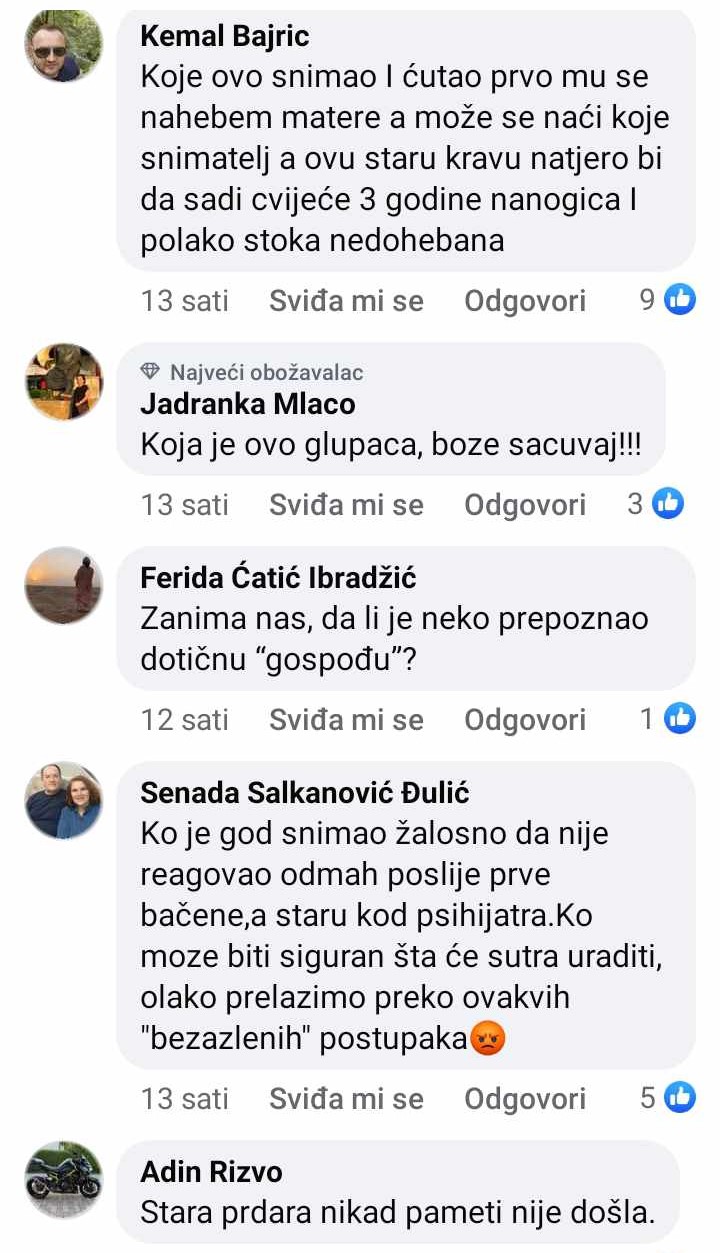Tap Ferida Ćatić Ibradžić's avatar
The image size is (720, 1253).
tap(63, 585)
